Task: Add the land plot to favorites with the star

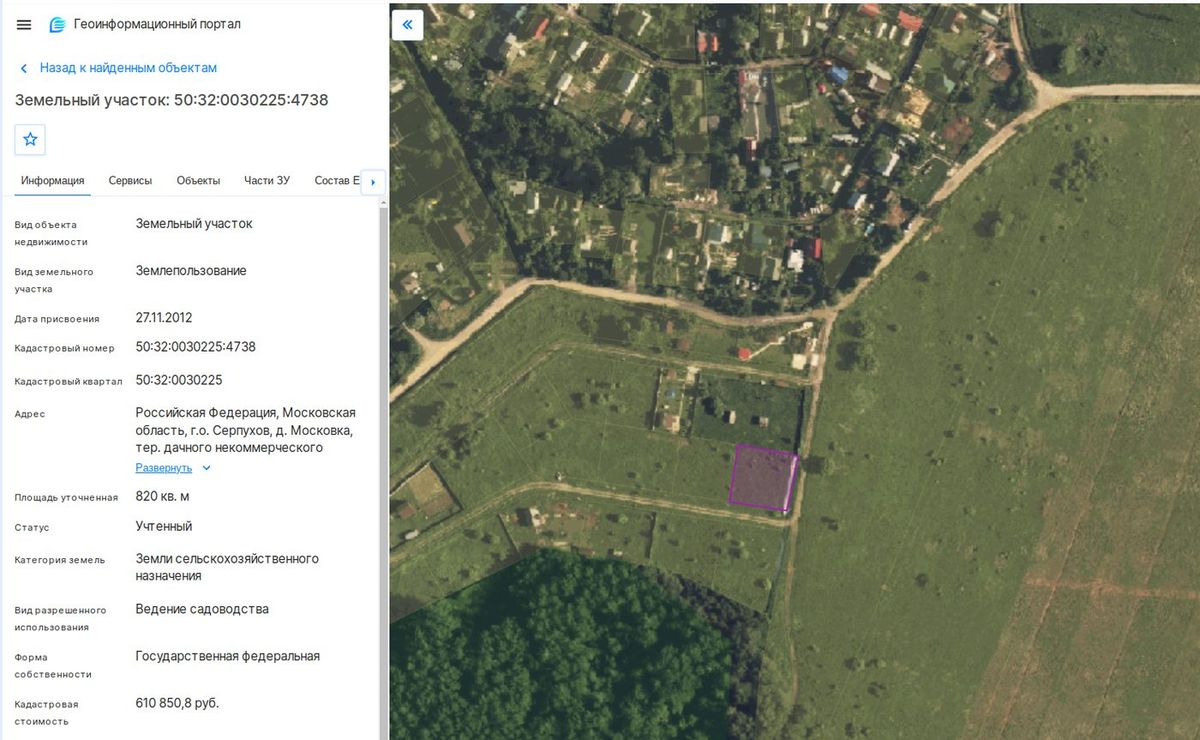Action: click(x=30, y=139)
